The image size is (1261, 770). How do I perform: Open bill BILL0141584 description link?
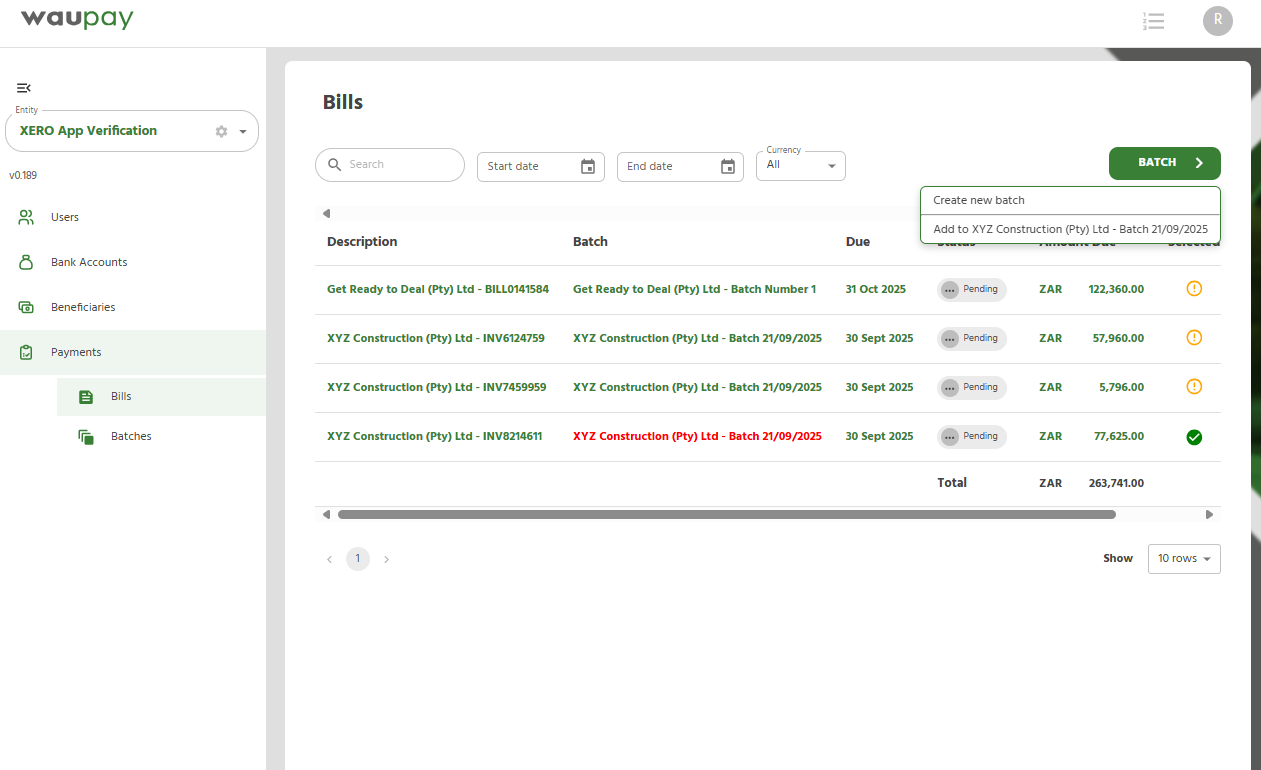point(438,289)
